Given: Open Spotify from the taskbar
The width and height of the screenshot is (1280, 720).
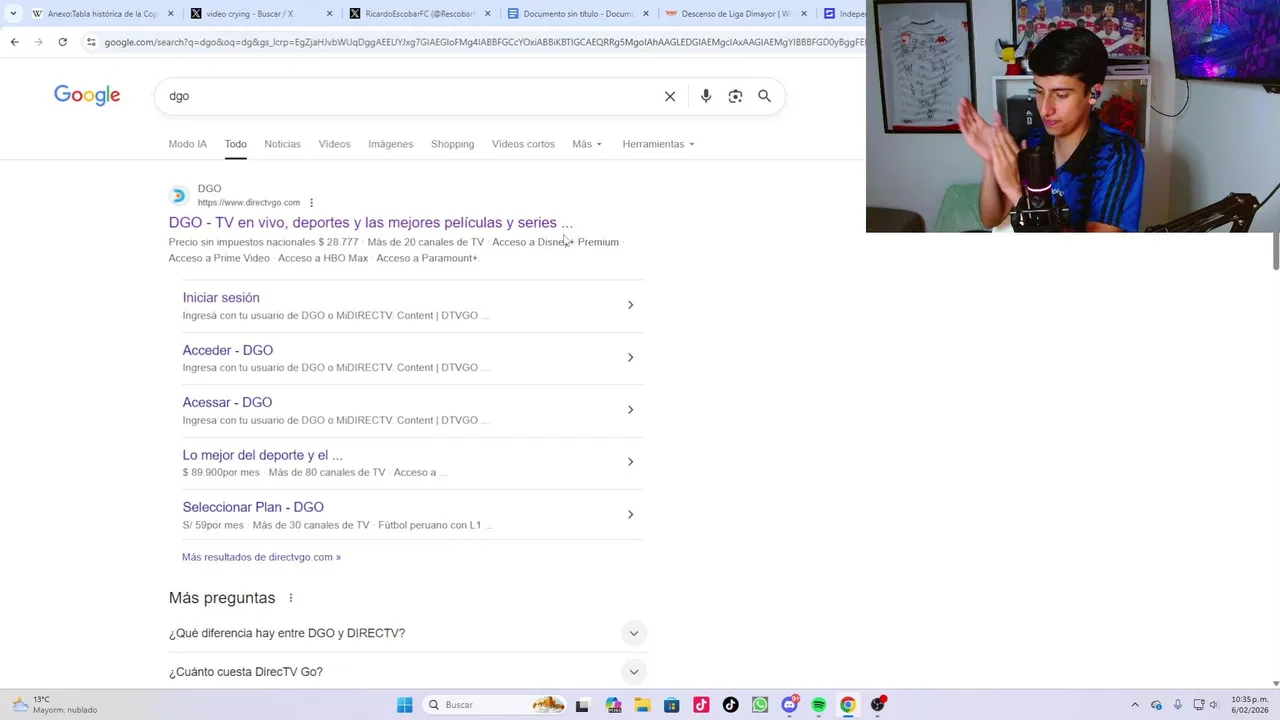Looking at the screenshot, I should (x=819, y=705).
